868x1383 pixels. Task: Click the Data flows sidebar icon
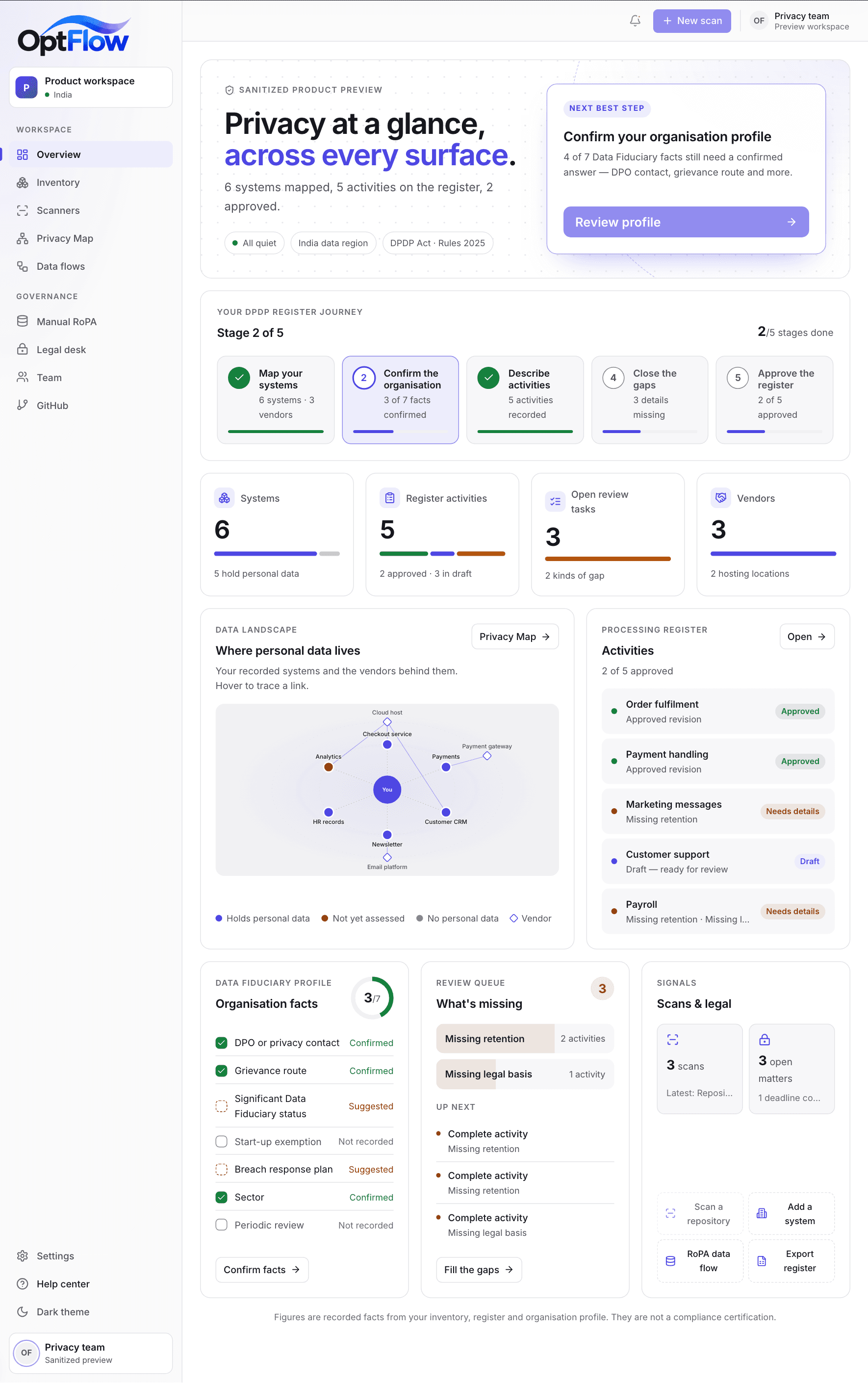coord(23,266)
